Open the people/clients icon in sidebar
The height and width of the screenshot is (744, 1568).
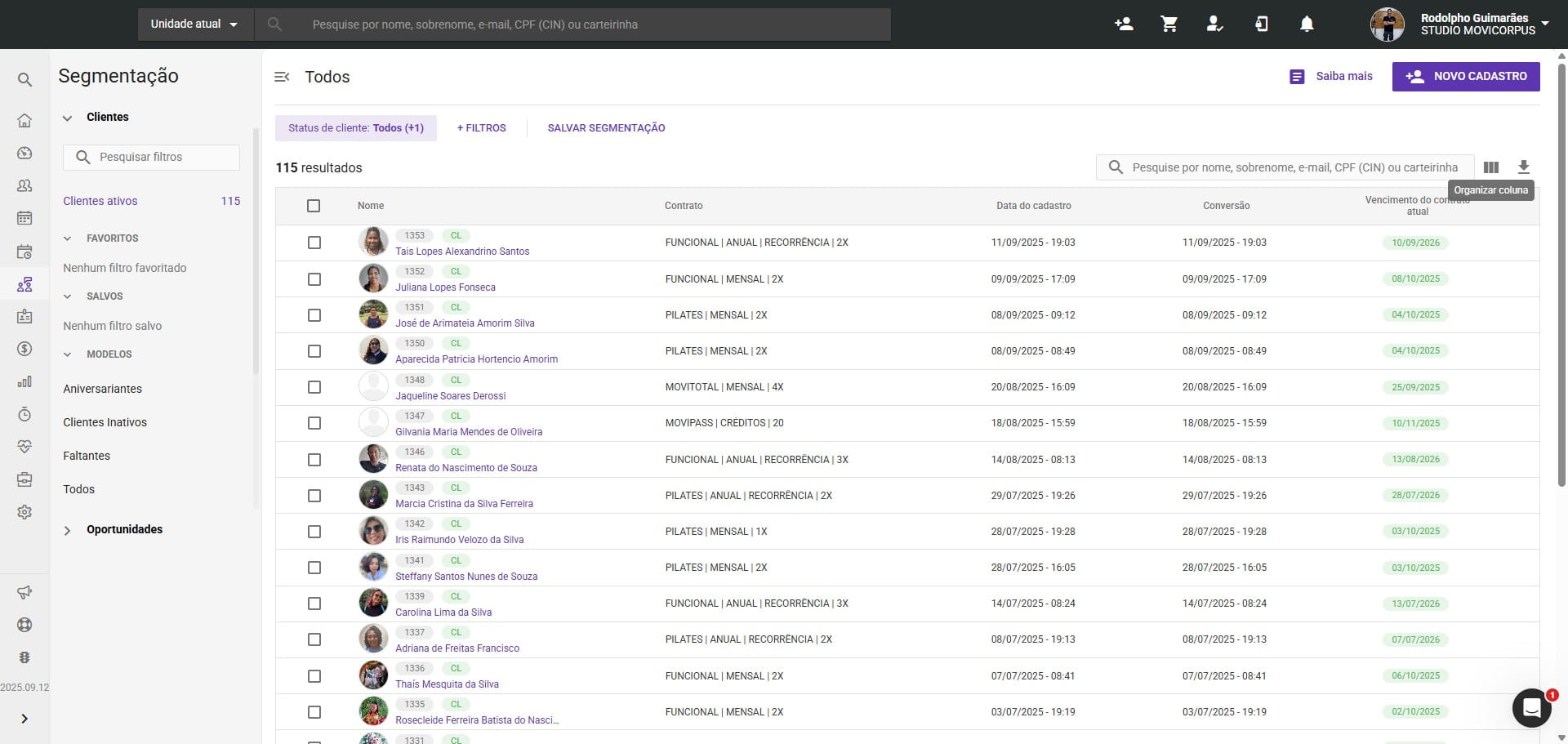24,185
